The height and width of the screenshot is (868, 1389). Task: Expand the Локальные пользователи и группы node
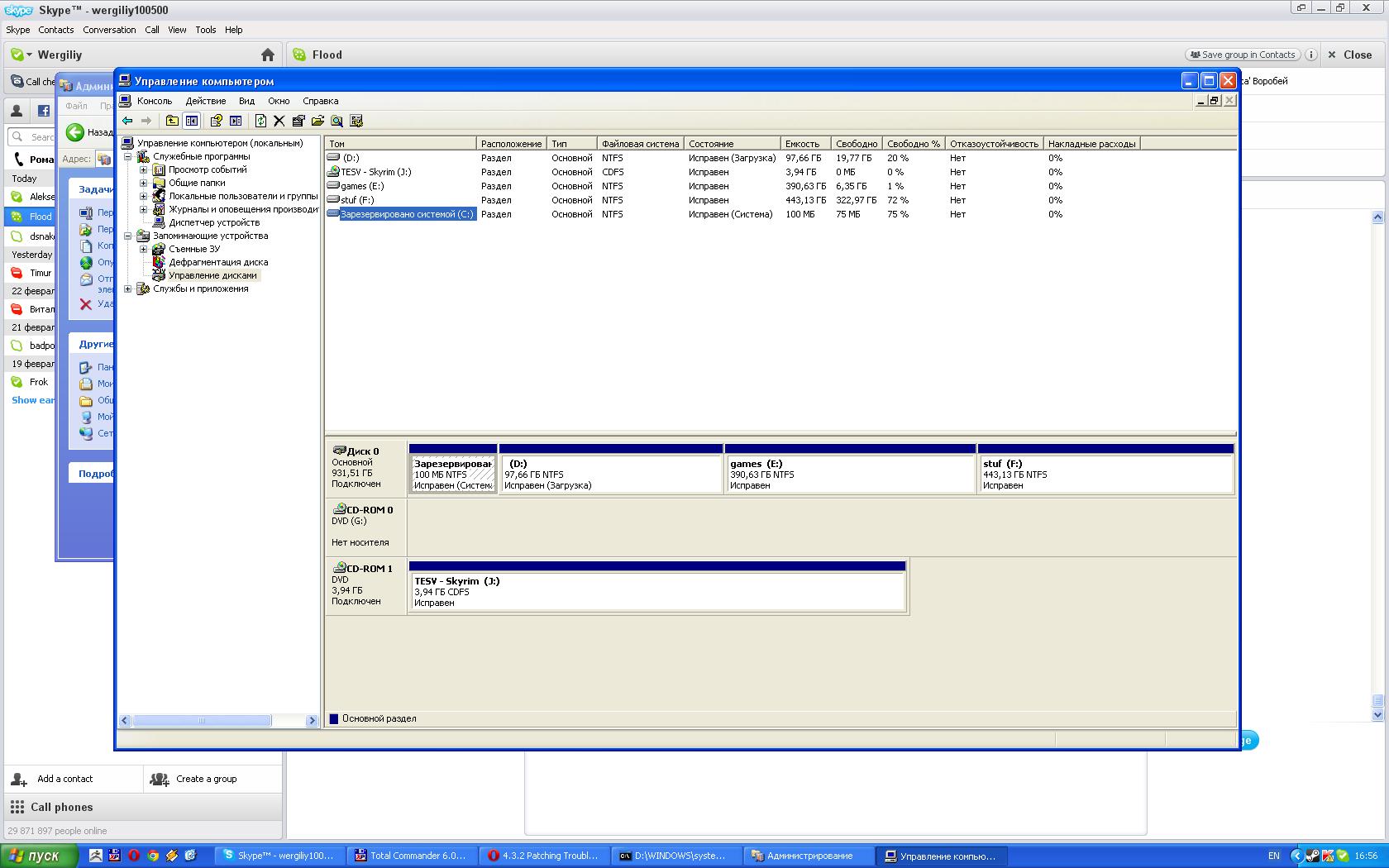point(144,196)
